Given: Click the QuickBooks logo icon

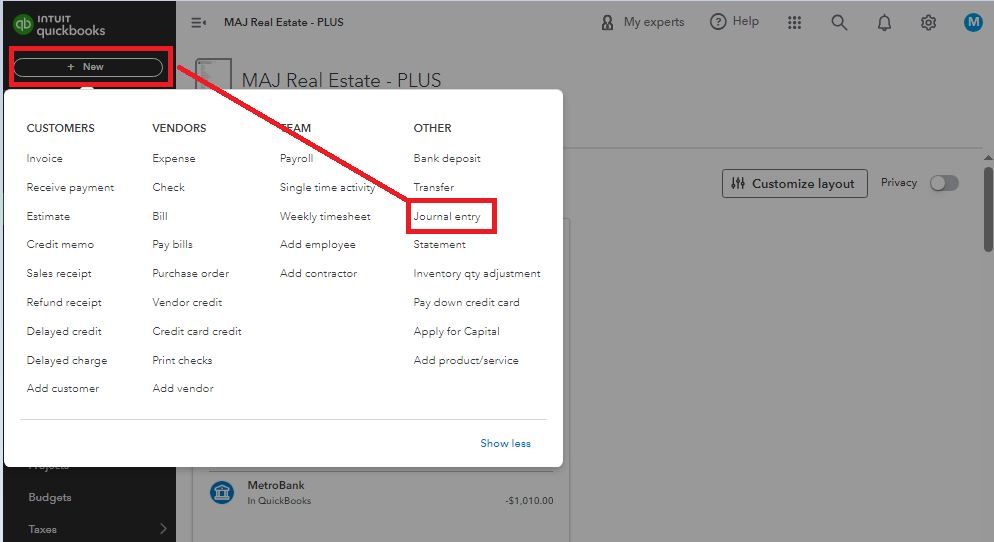Looking at the screenshot, I should pyautogui.click(x=23, y=24).
